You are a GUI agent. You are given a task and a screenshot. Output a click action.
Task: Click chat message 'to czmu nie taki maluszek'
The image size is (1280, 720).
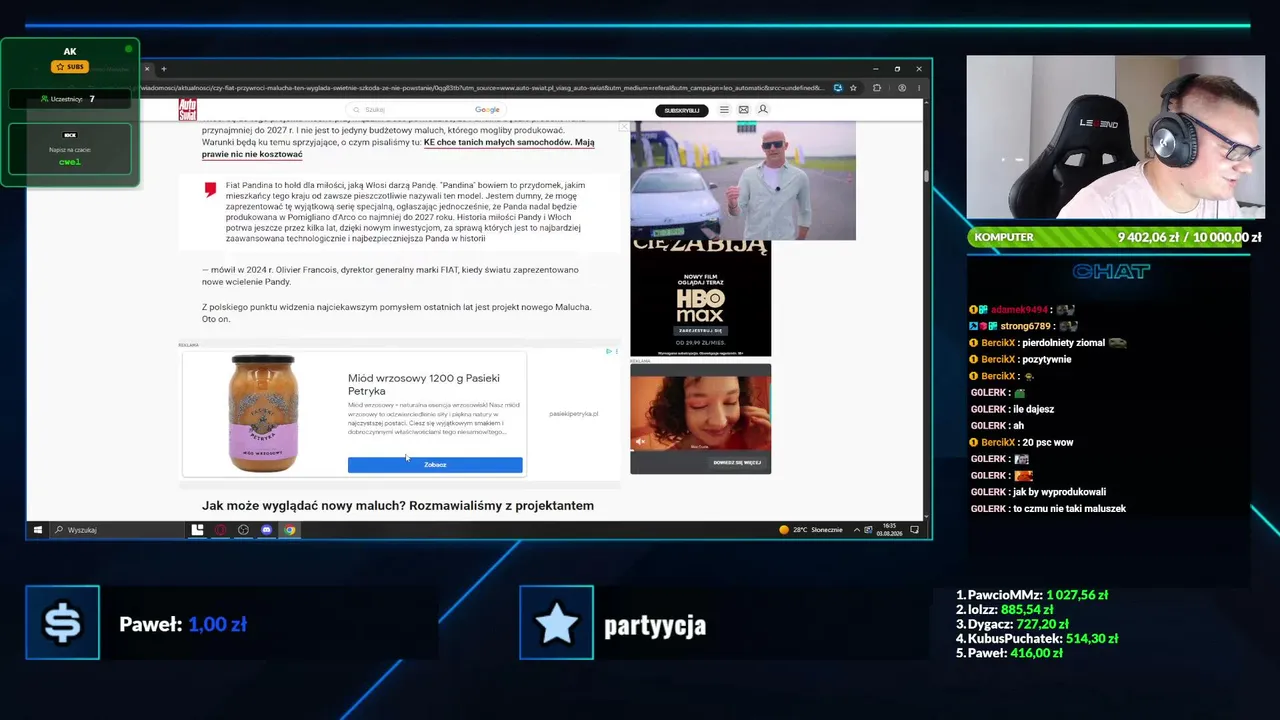point(1070,509)
